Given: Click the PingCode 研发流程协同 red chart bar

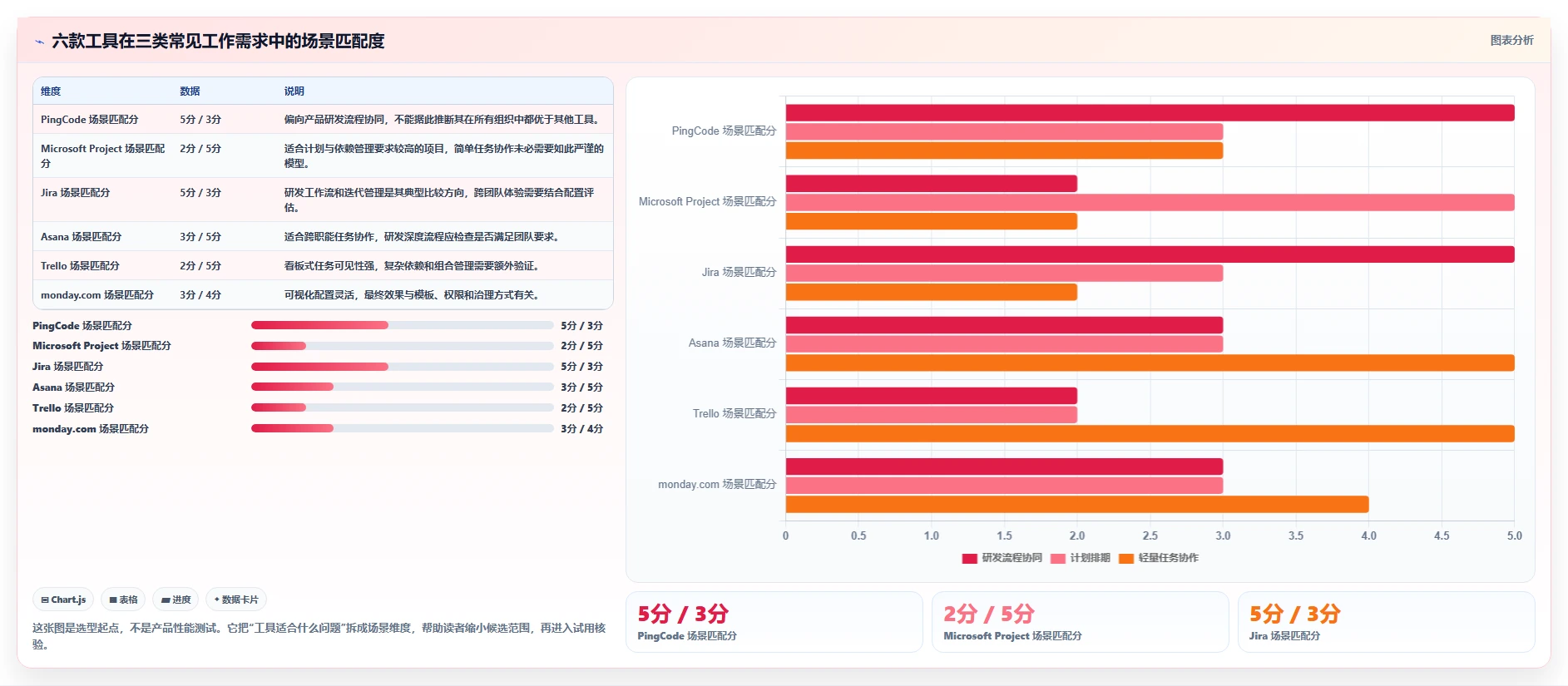Looking at the screenshot, I should [x=1150, y=112].
